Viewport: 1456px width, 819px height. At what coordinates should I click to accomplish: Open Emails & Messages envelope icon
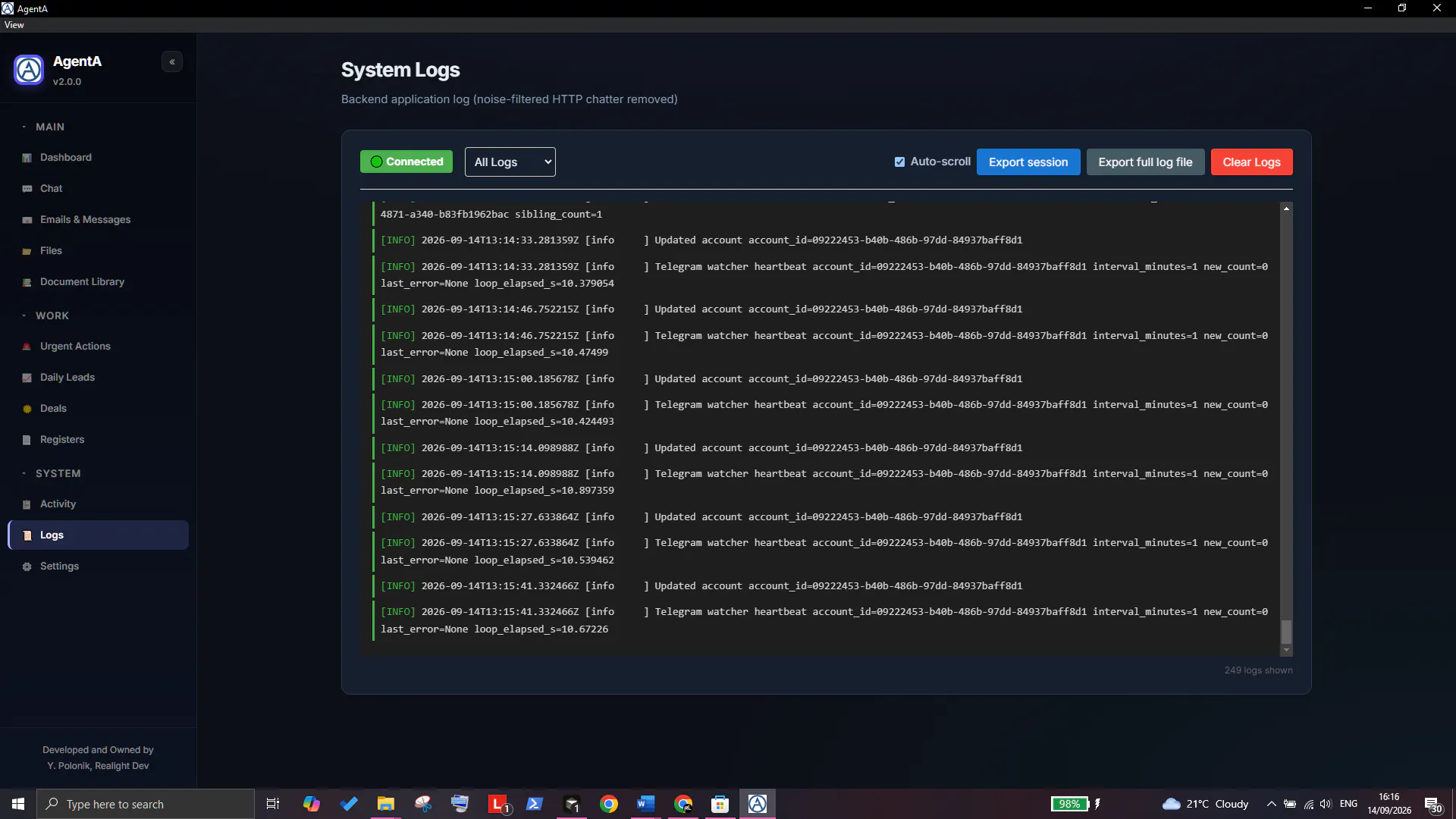tap(27, 220)
